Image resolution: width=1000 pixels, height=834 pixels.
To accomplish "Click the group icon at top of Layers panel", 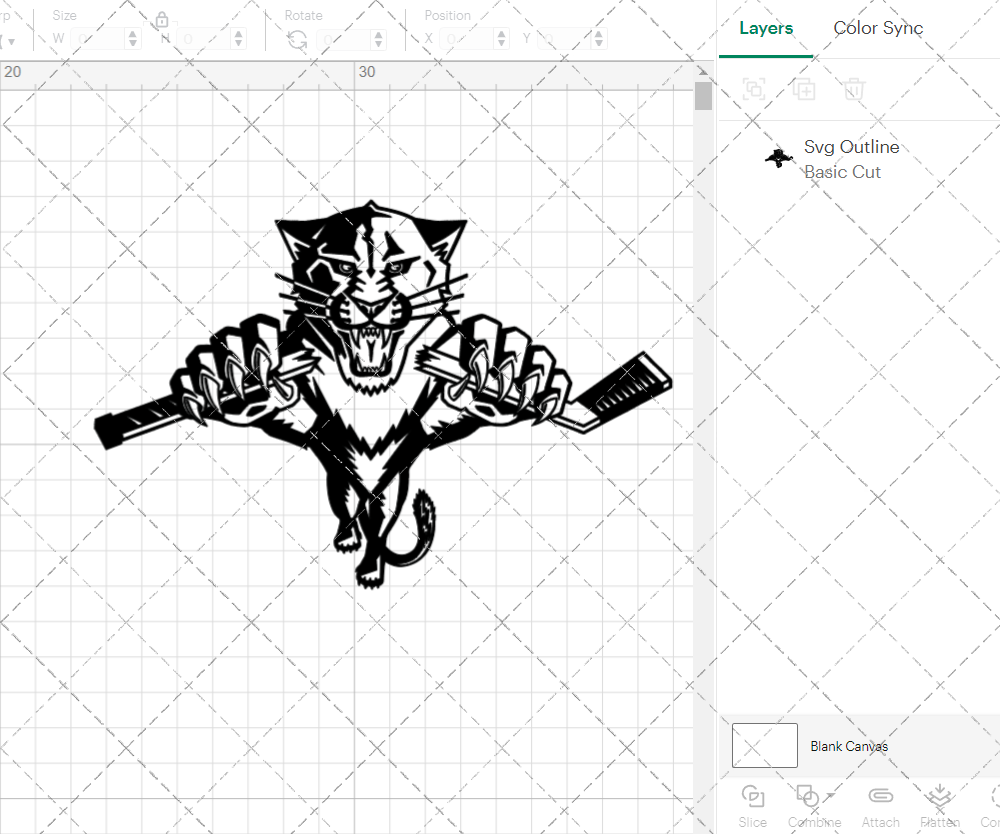I will [x=754, y=89].
